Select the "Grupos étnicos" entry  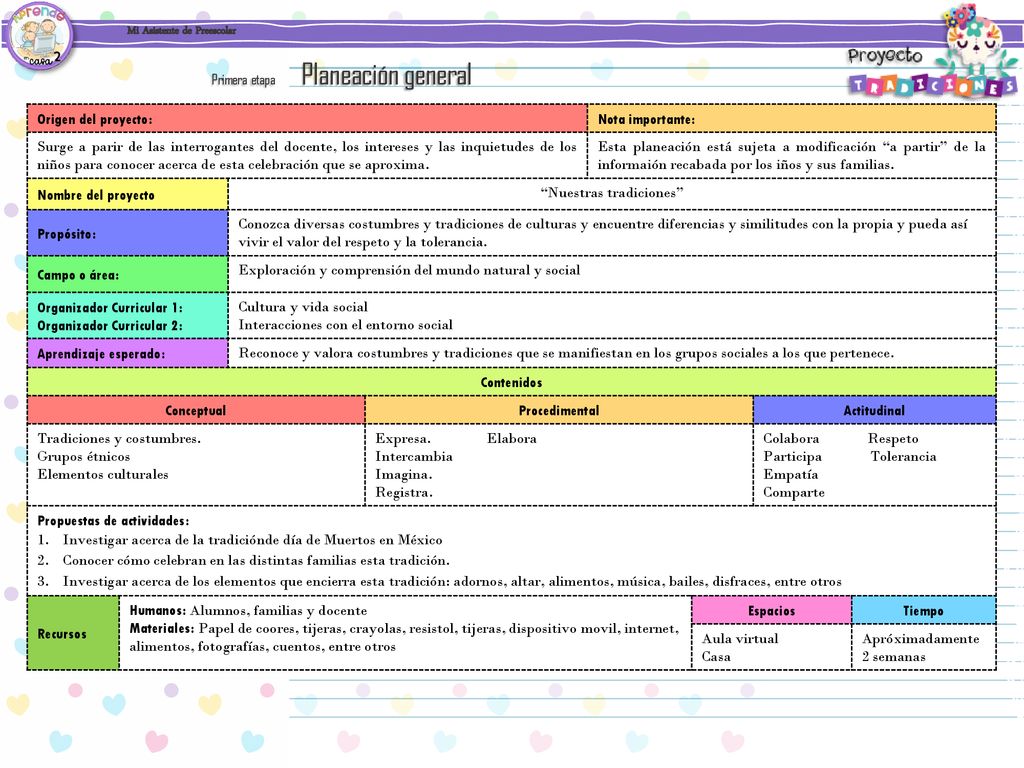click(x=84, y=456)
